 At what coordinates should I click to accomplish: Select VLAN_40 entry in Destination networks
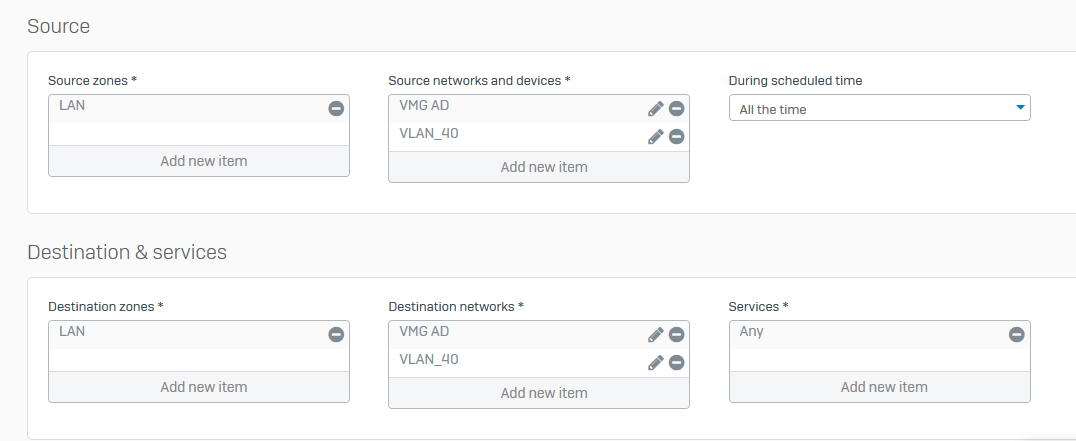500,360
